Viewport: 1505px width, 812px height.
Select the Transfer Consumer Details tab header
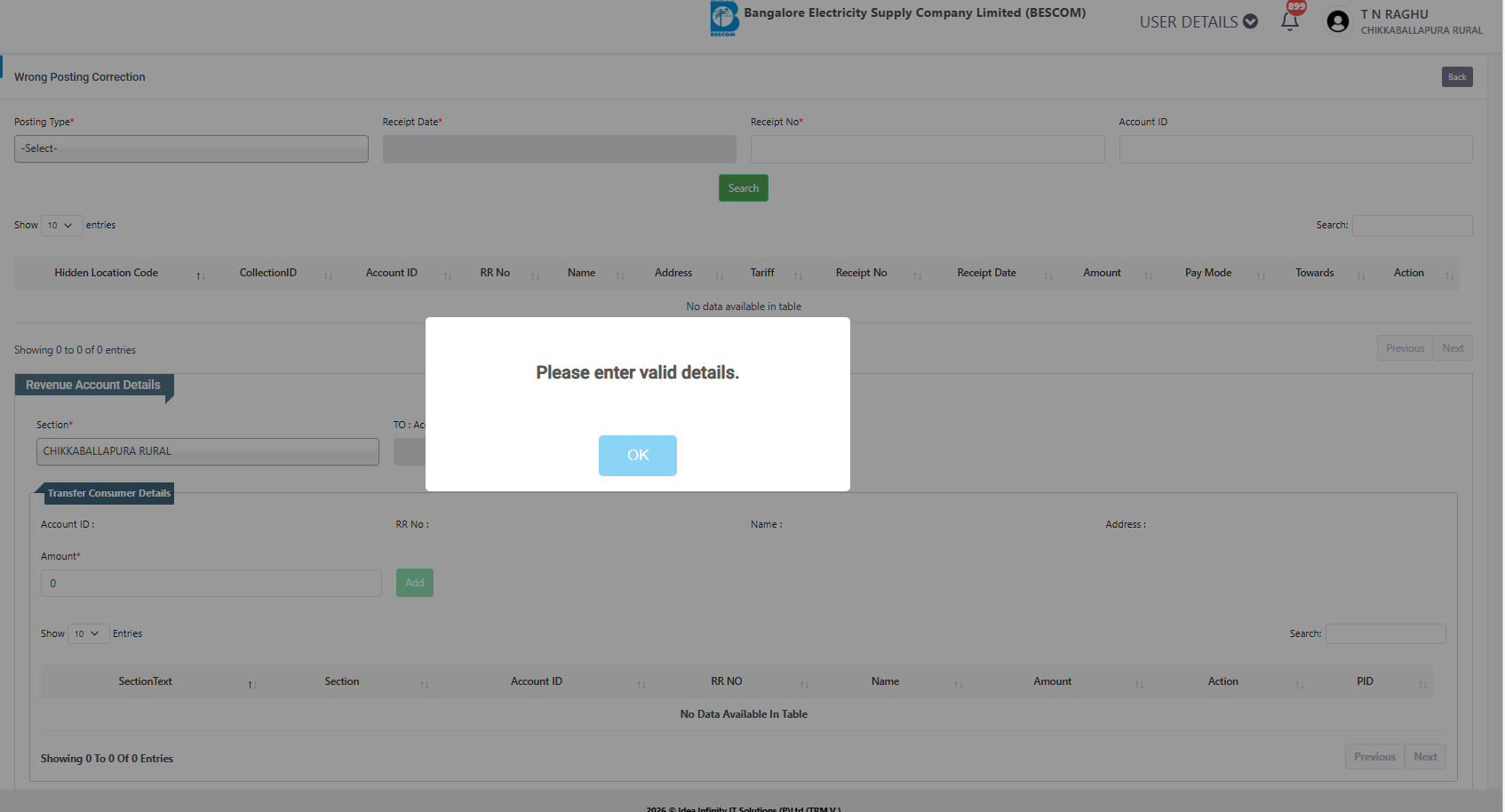tap(108, 494)
